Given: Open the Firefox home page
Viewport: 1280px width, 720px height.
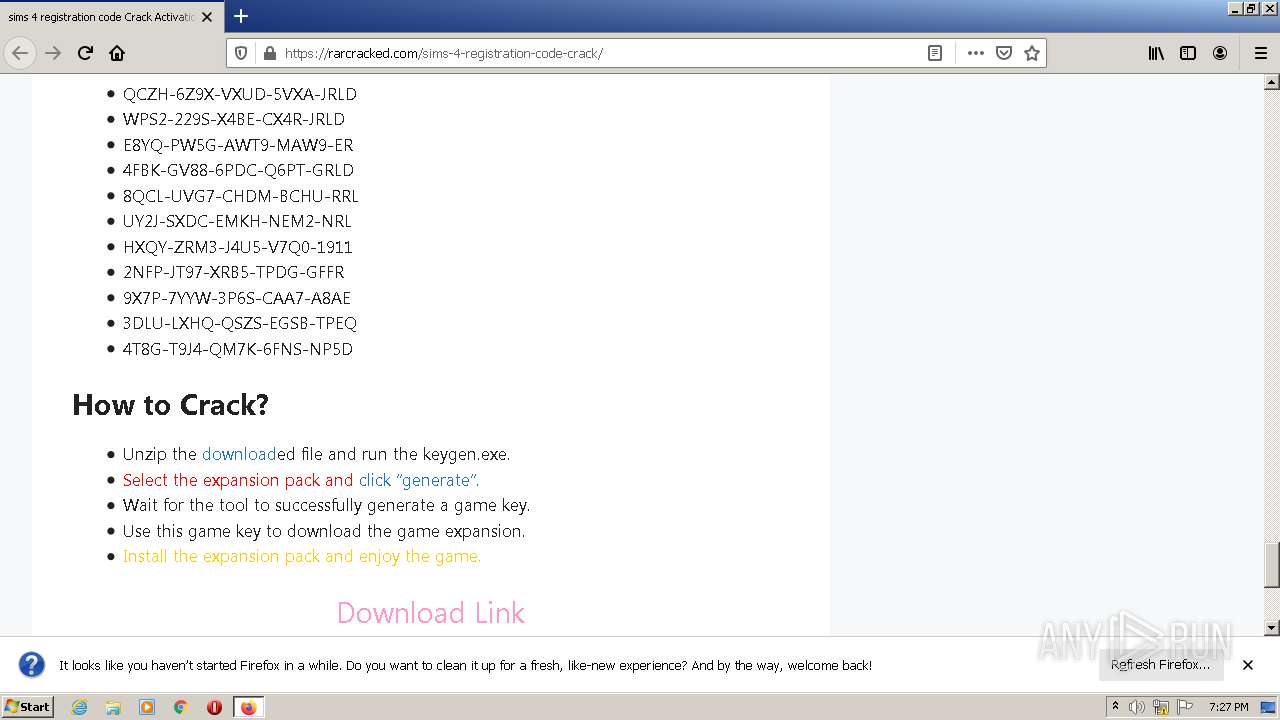Looking at the screenshot, I should [117, 53].
